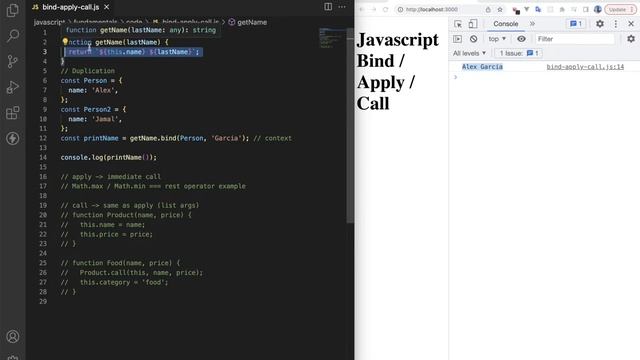The image size is (640, 360).
Task: Open the Run and Debug view
Action: (x=13, y=87)
